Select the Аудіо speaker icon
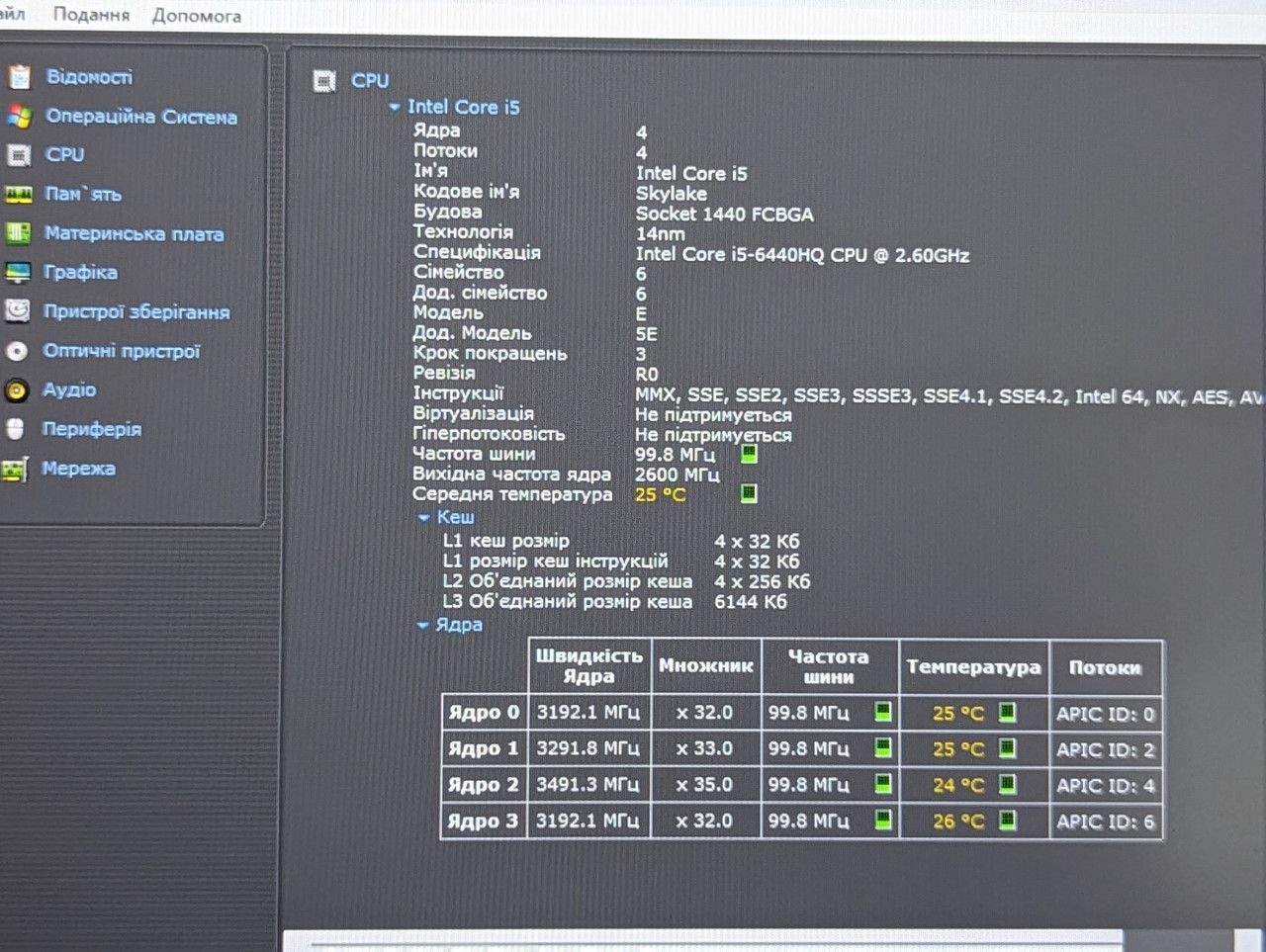This screenshot has height=952, width=1266. tap(17, 390)
